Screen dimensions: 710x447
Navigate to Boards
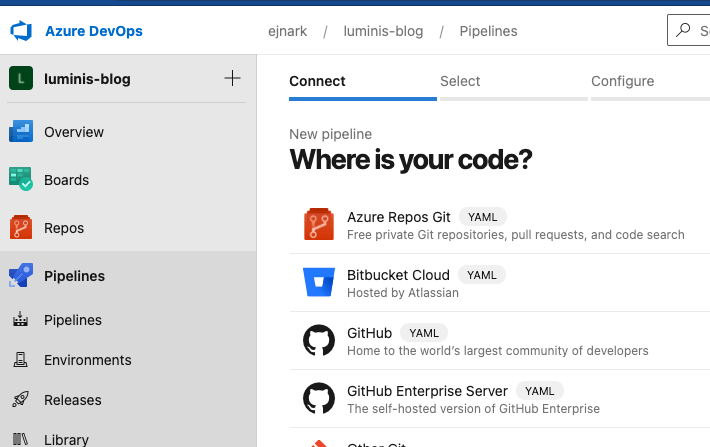pos(67,180)
